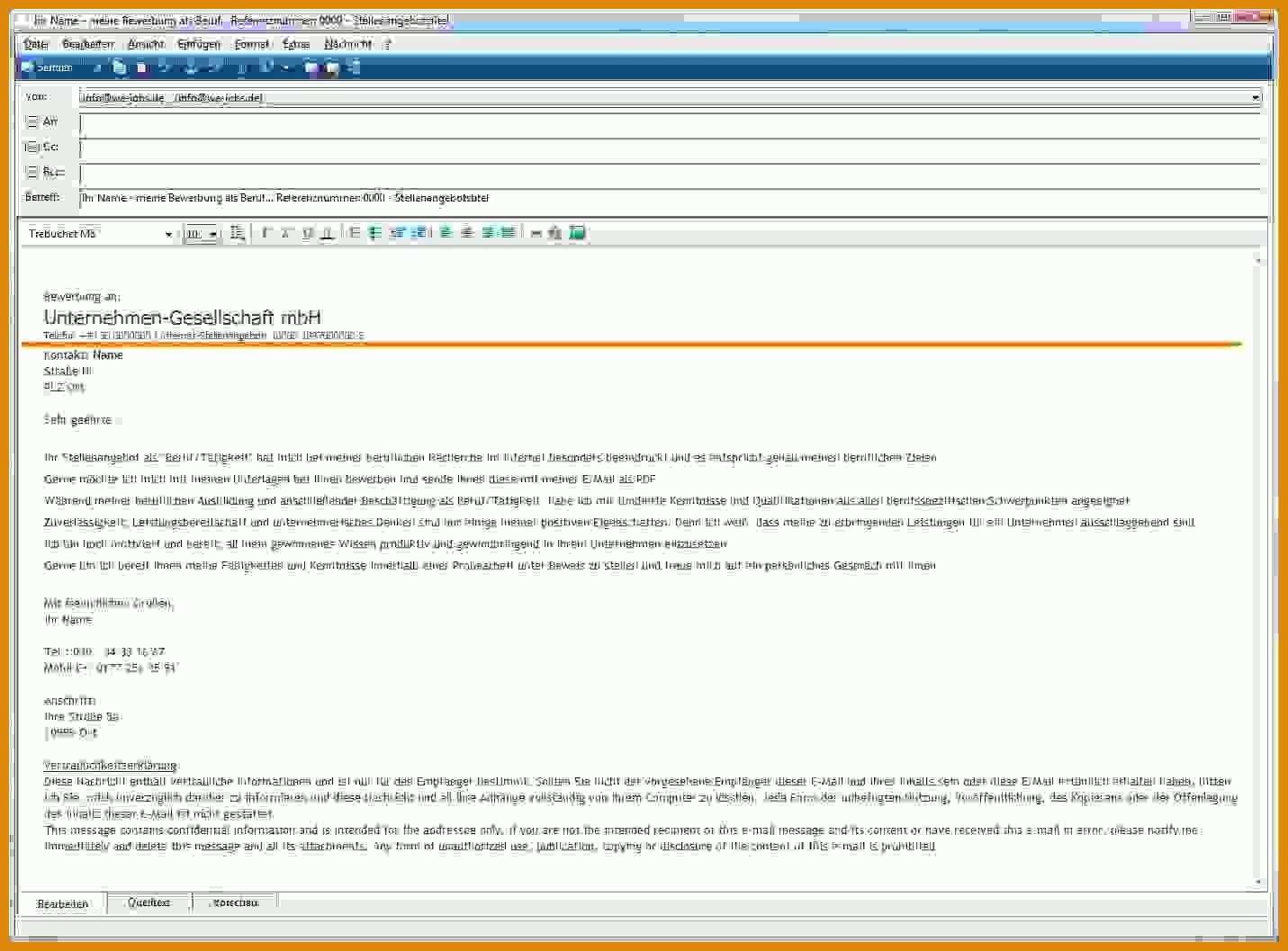Toggle italic text formatting
This screenshot has width=1288, height=951.
[287, 233]
